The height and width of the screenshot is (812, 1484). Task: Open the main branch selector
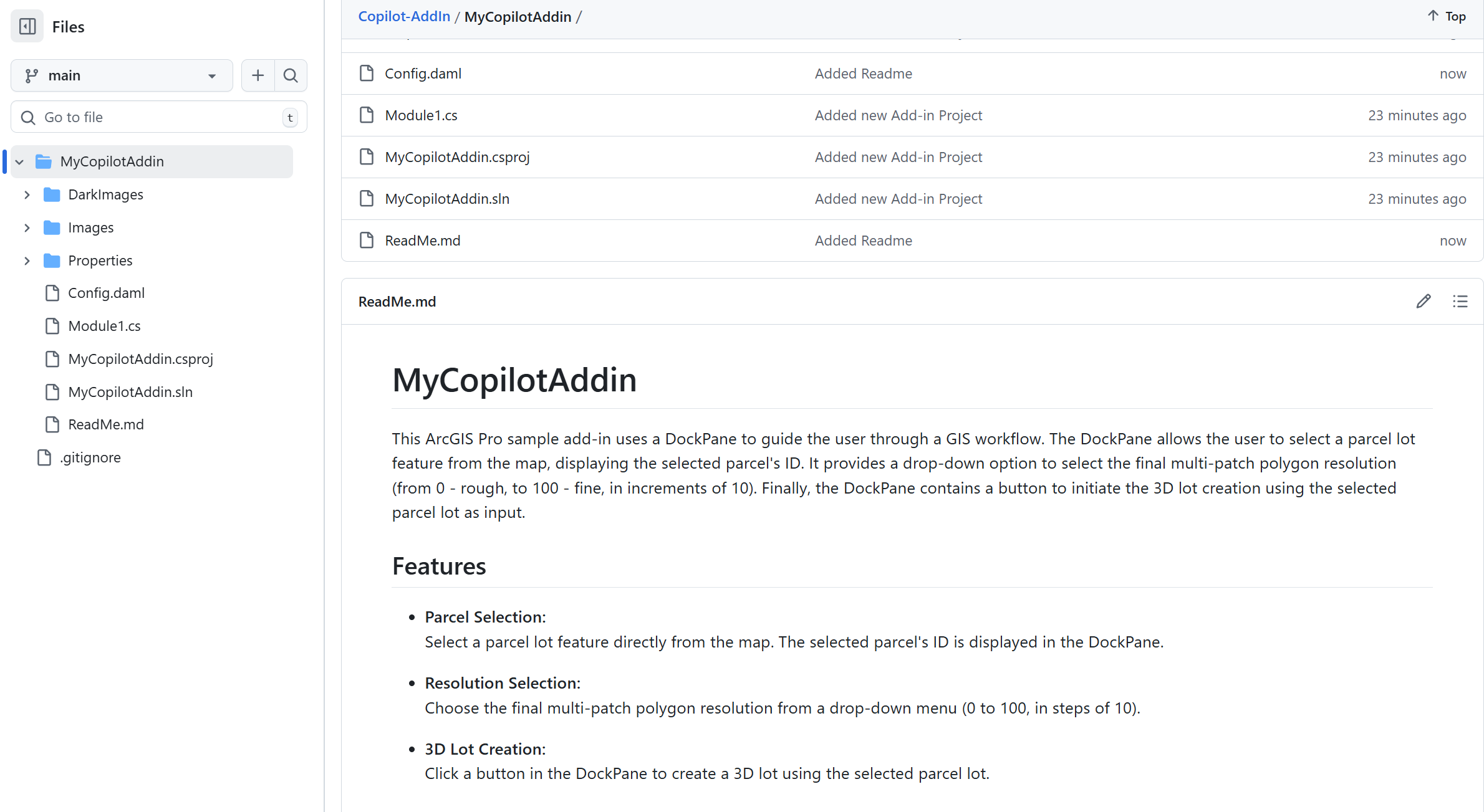(122, 75)
